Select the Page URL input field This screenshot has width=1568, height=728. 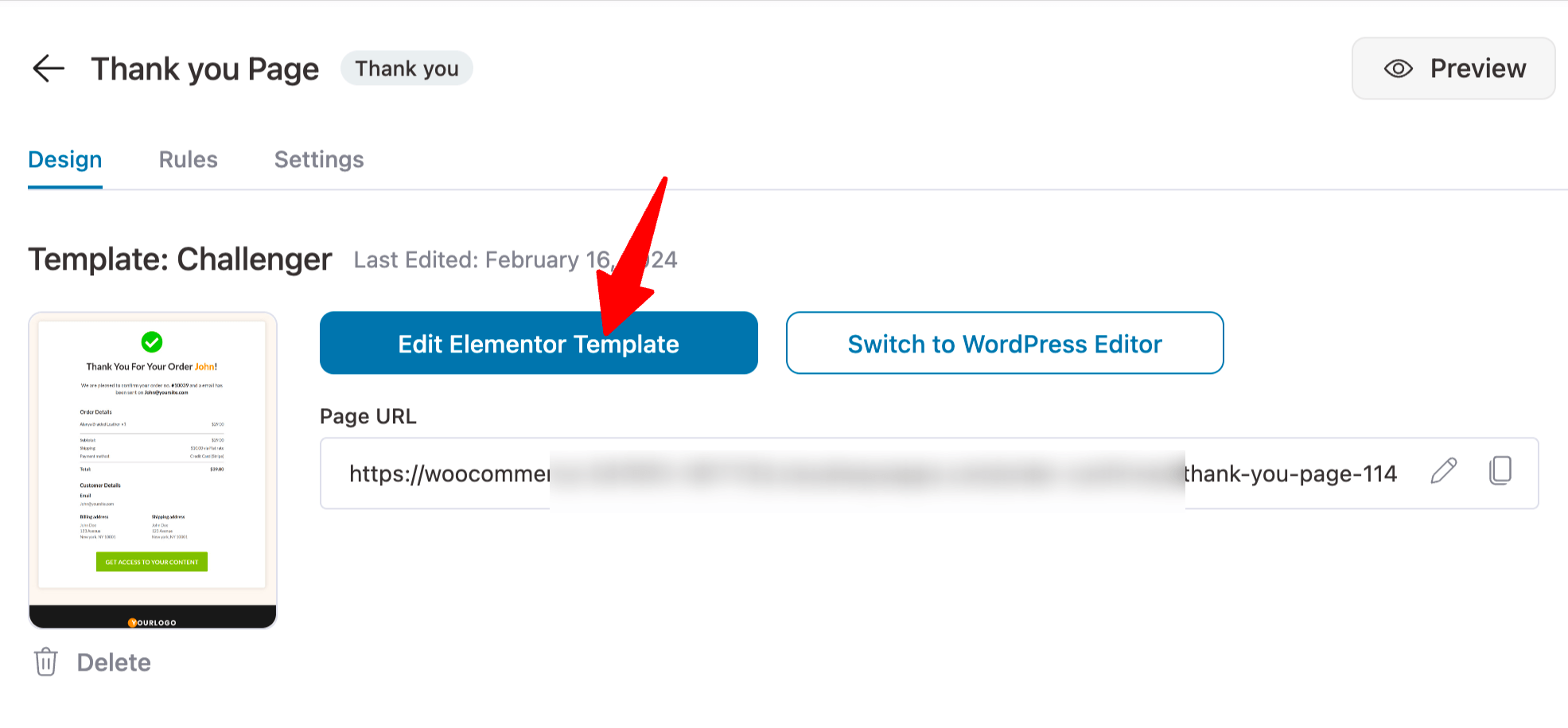tap(796, 473)
